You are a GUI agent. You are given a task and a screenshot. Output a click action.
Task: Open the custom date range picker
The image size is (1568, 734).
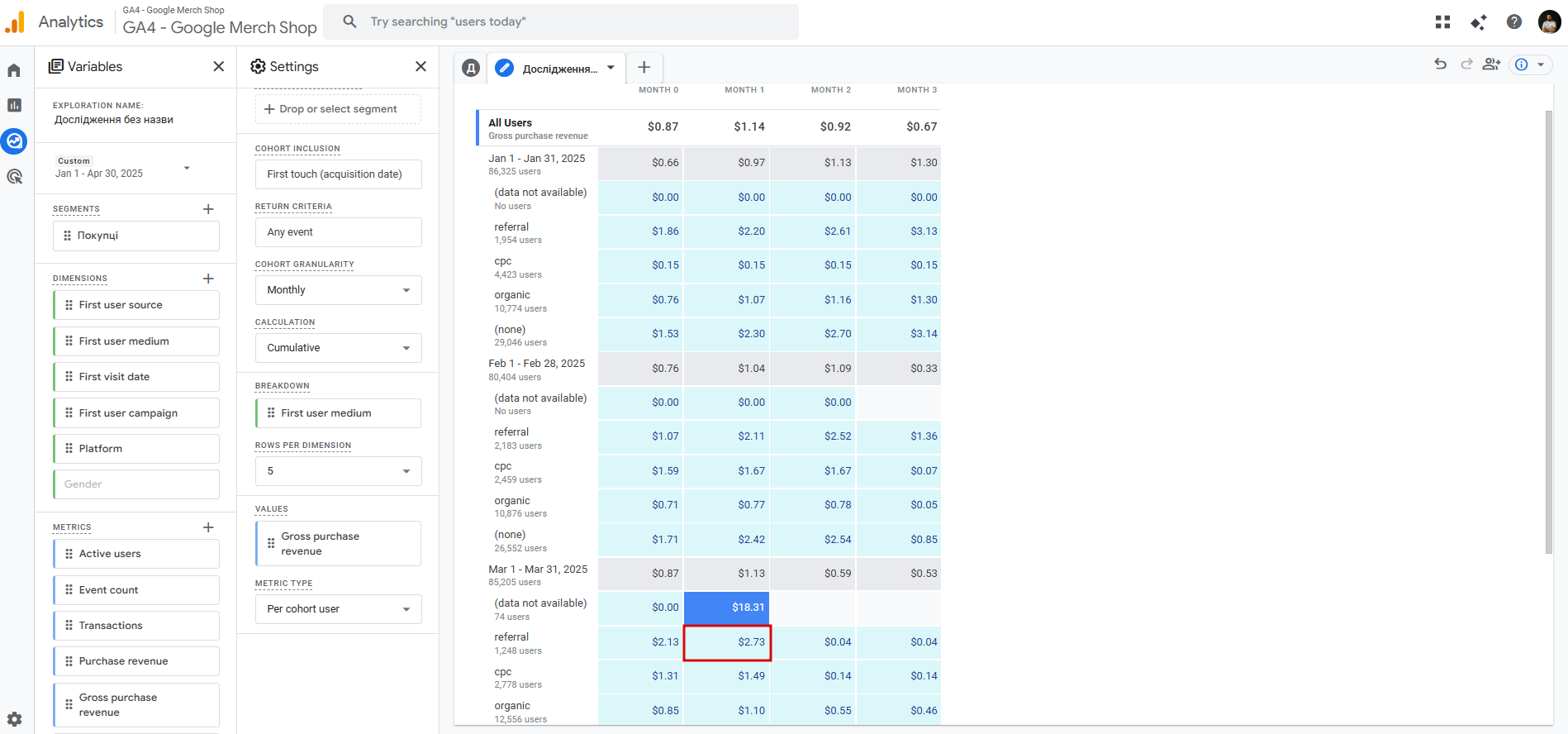(x=124, y=168)
